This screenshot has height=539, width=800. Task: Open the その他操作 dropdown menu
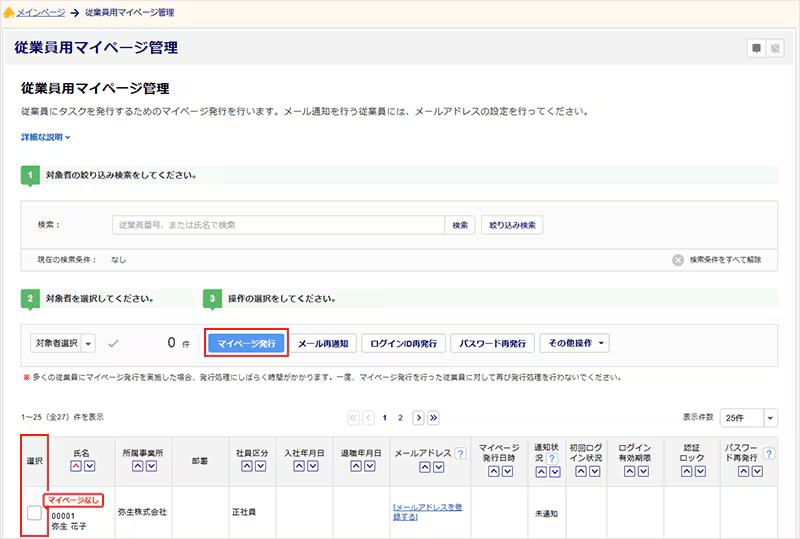(x=575, y=343)
